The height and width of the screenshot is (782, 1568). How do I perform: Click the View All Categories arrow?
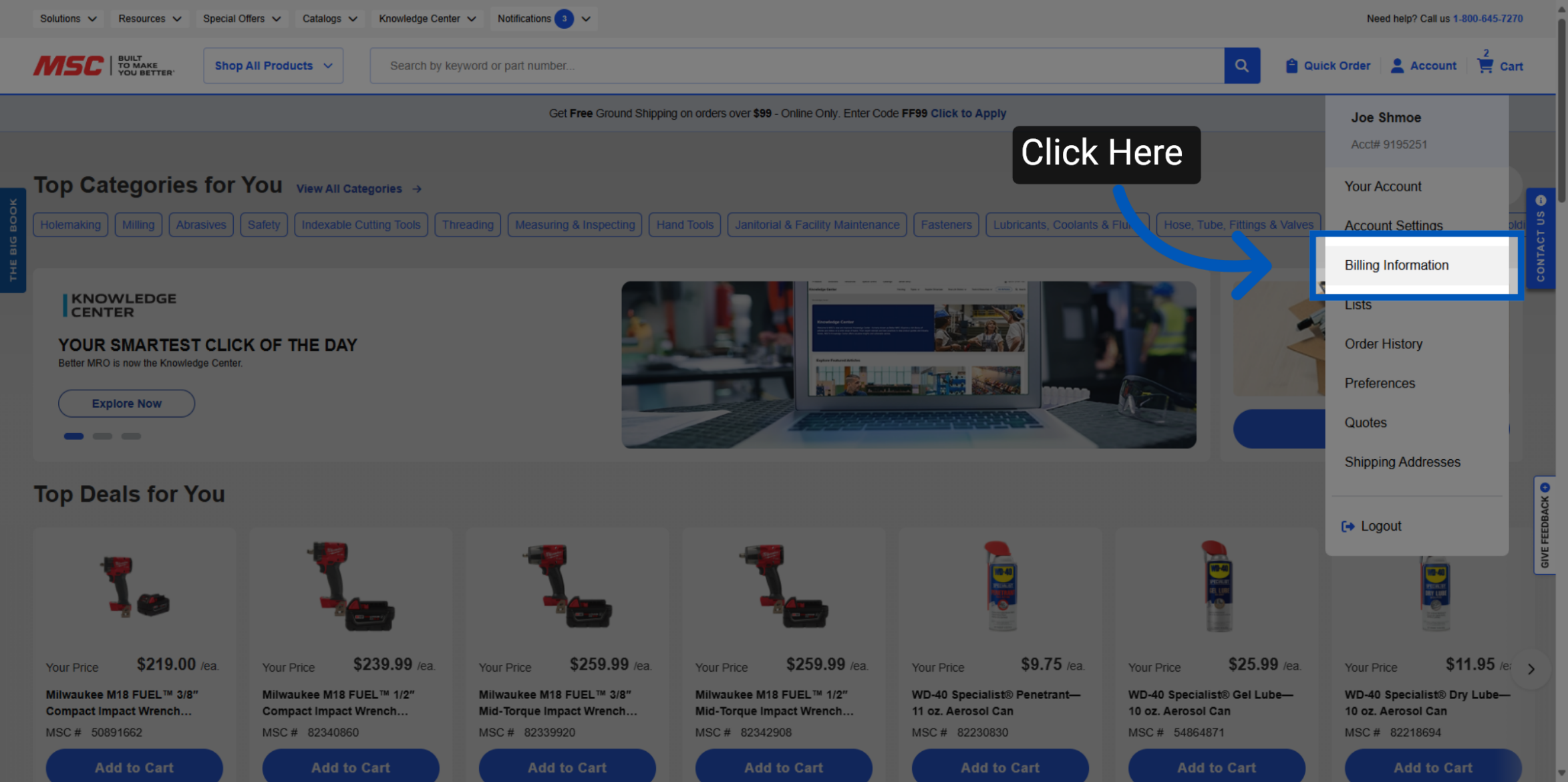(x=417, y=189)
